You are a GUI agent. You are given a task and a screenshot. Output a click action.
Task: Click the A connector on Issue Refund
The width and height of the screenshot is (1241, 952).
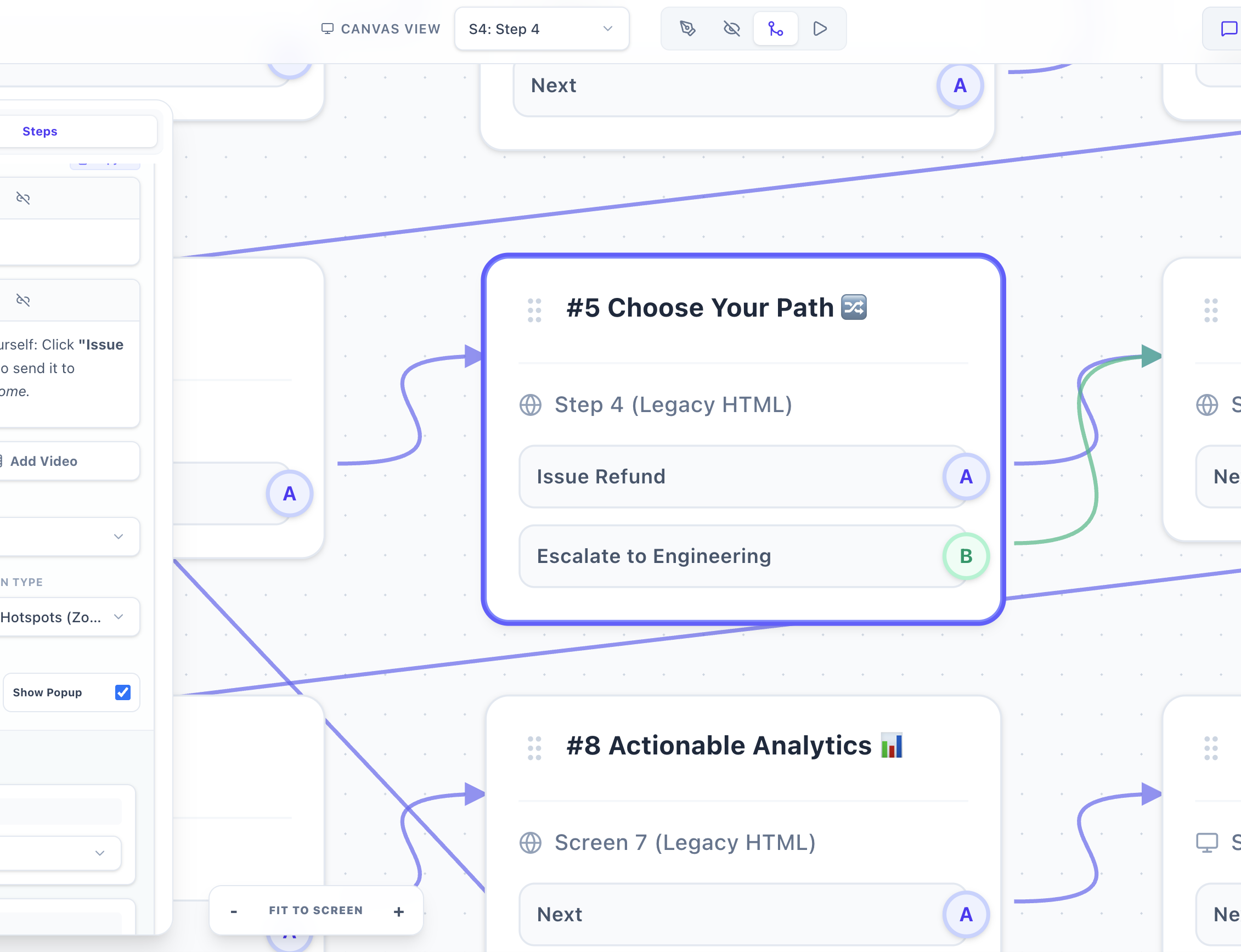coord(966,477)
